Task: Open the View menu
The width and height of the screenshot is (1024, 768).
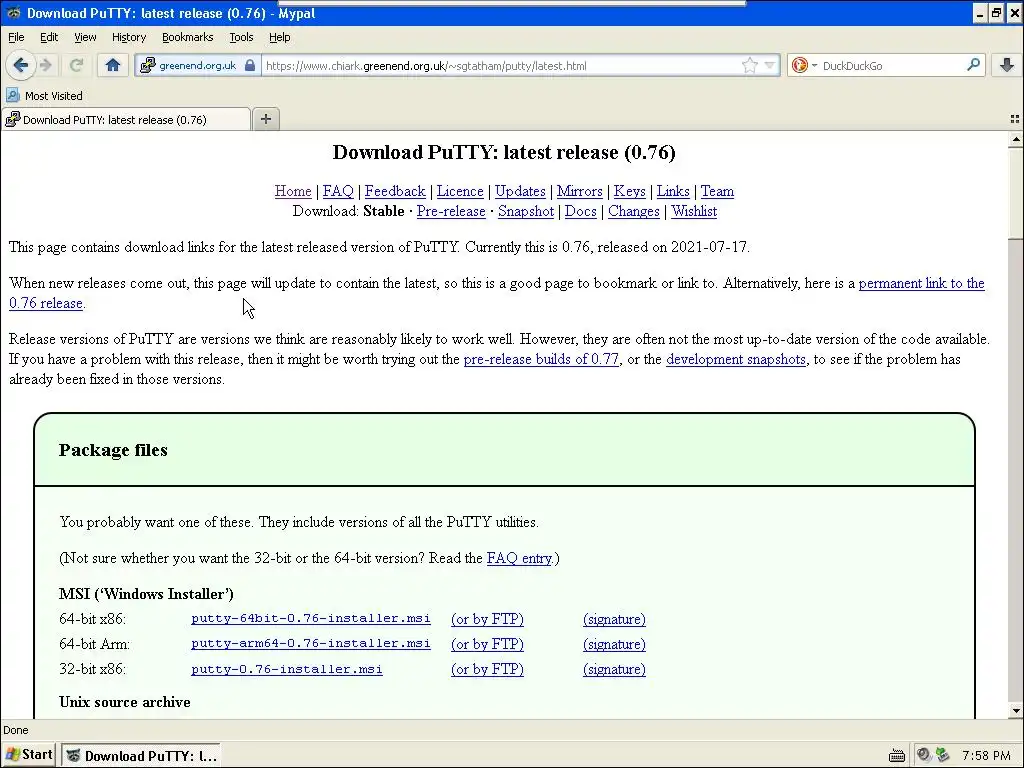Action: [85, 37]
